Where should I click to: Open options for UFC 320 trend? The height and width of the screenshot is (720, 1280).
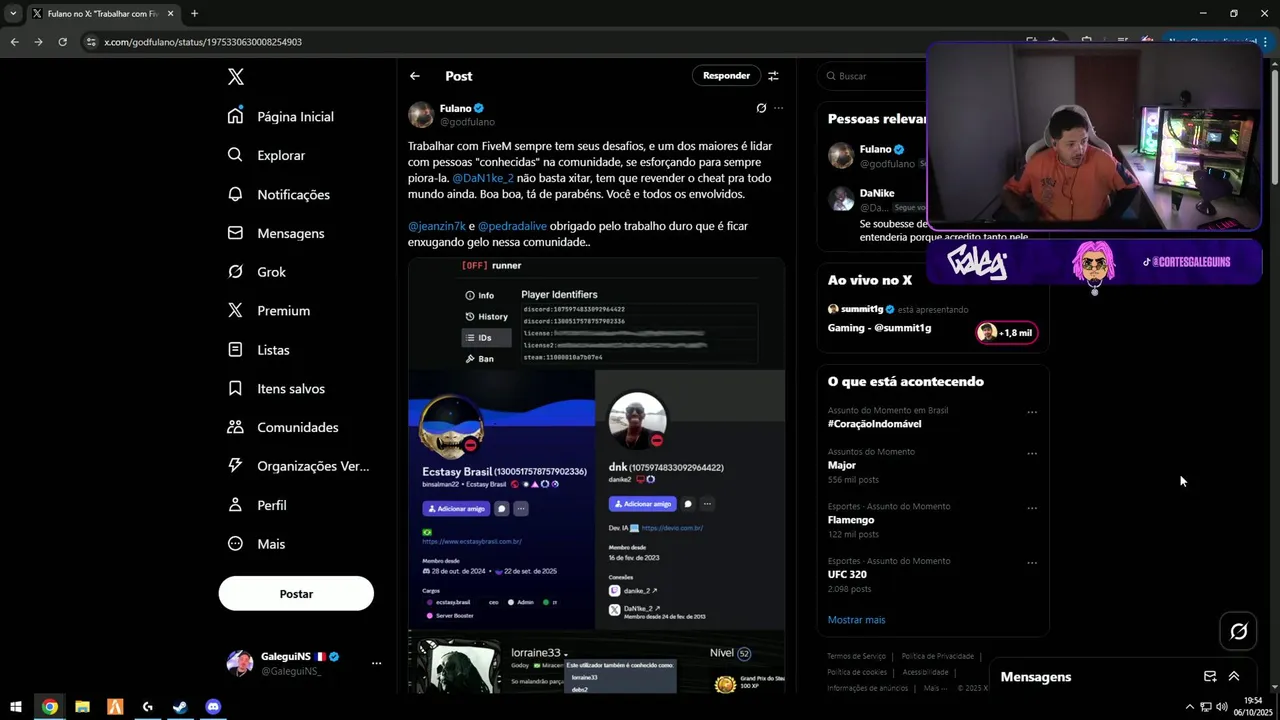pyautogui.click(x=1032, y=563)
